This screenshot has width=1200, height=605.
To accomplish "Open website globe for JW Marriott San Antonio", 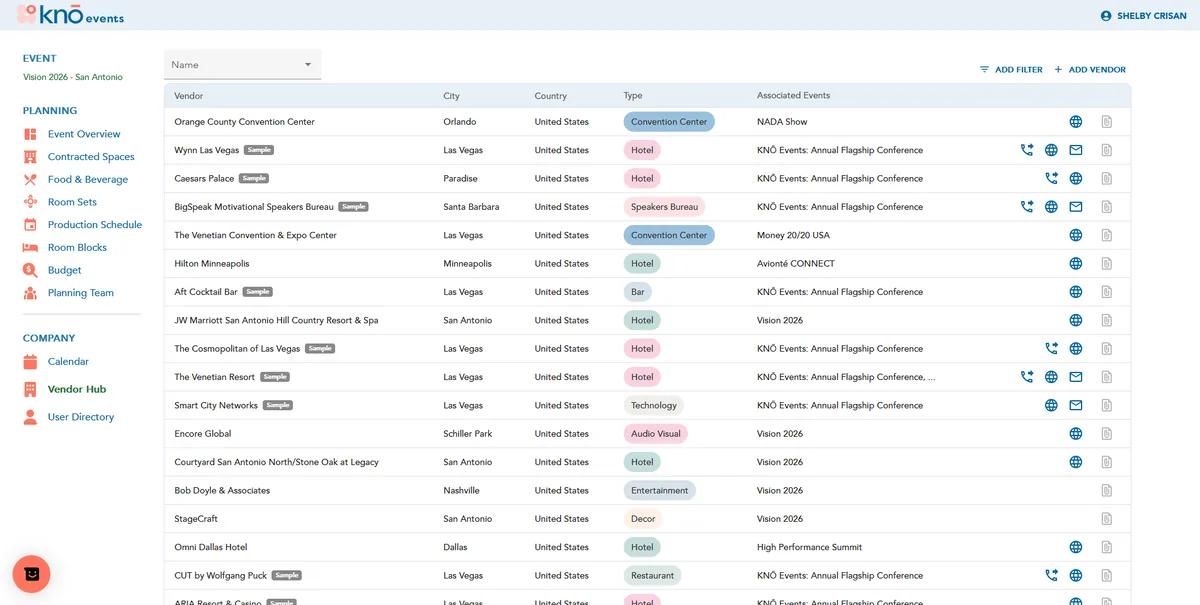I will tap(1076, 321).
